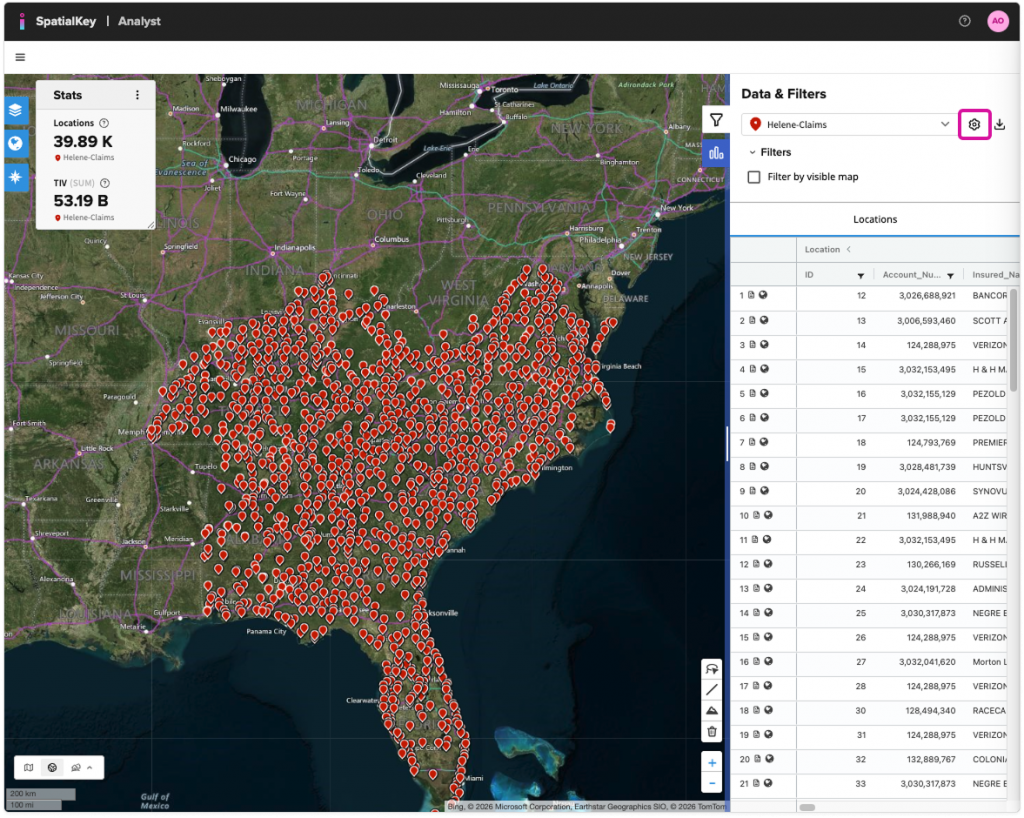Select the Locations tab above the table
Viewport: 1024px width, 818px height.
(875, 219)
